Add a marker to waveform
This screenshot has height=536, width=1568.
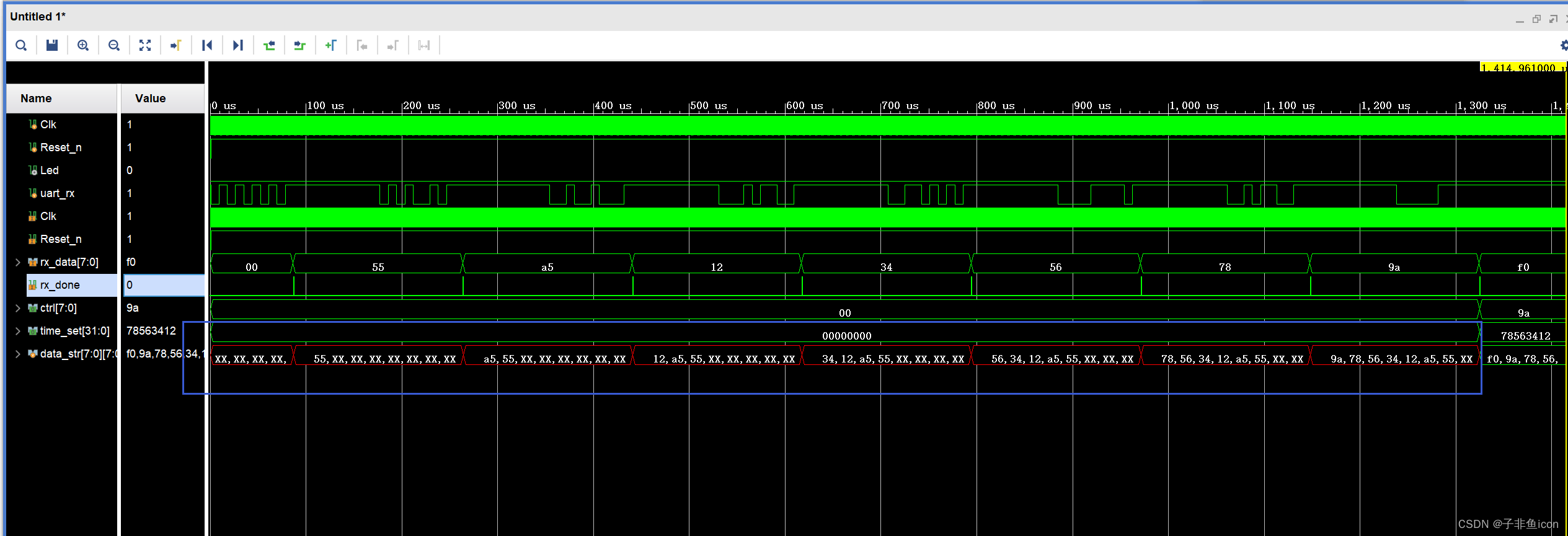[x=331, y=45]
